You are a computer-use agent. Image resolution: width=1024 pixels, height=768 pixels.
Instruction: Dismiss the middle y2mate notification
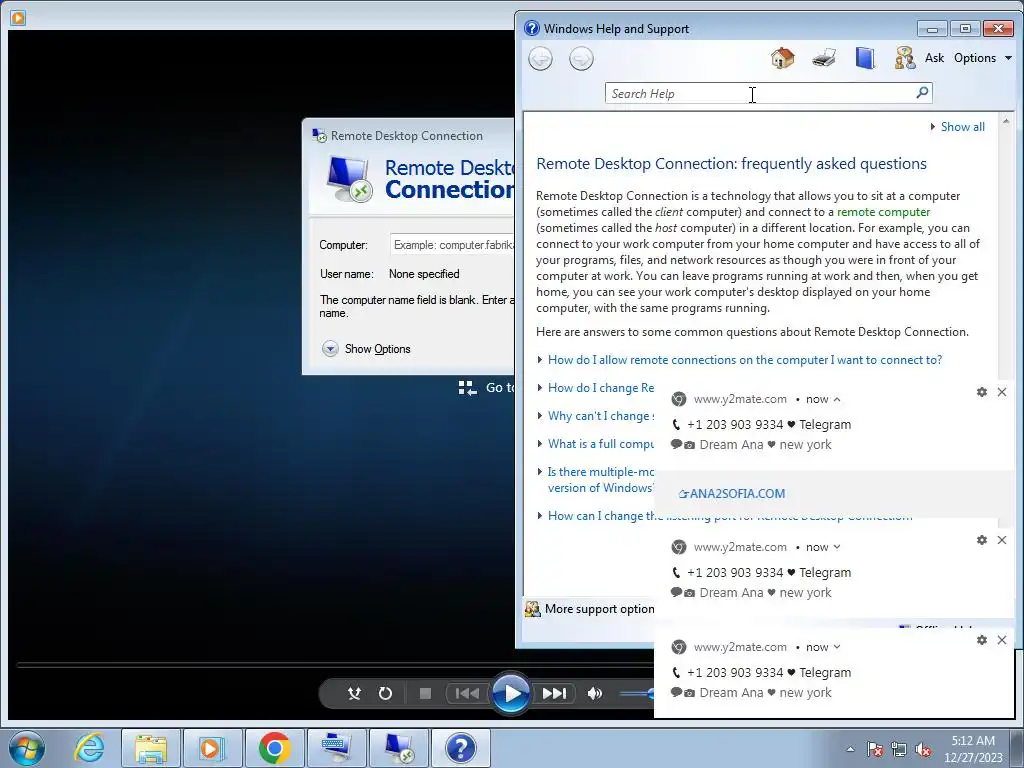pyautogui.click(x=1002, y=540)
